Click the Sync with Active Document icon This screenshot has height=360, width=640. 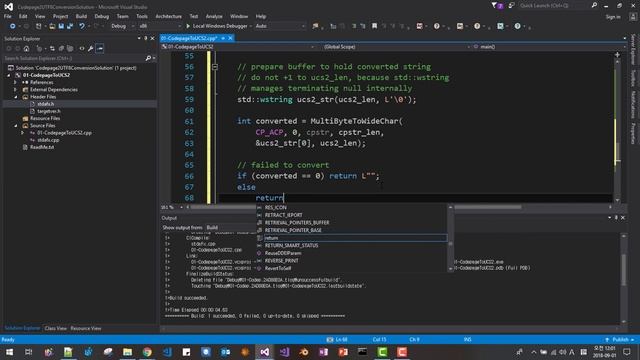tap(52, 49)
